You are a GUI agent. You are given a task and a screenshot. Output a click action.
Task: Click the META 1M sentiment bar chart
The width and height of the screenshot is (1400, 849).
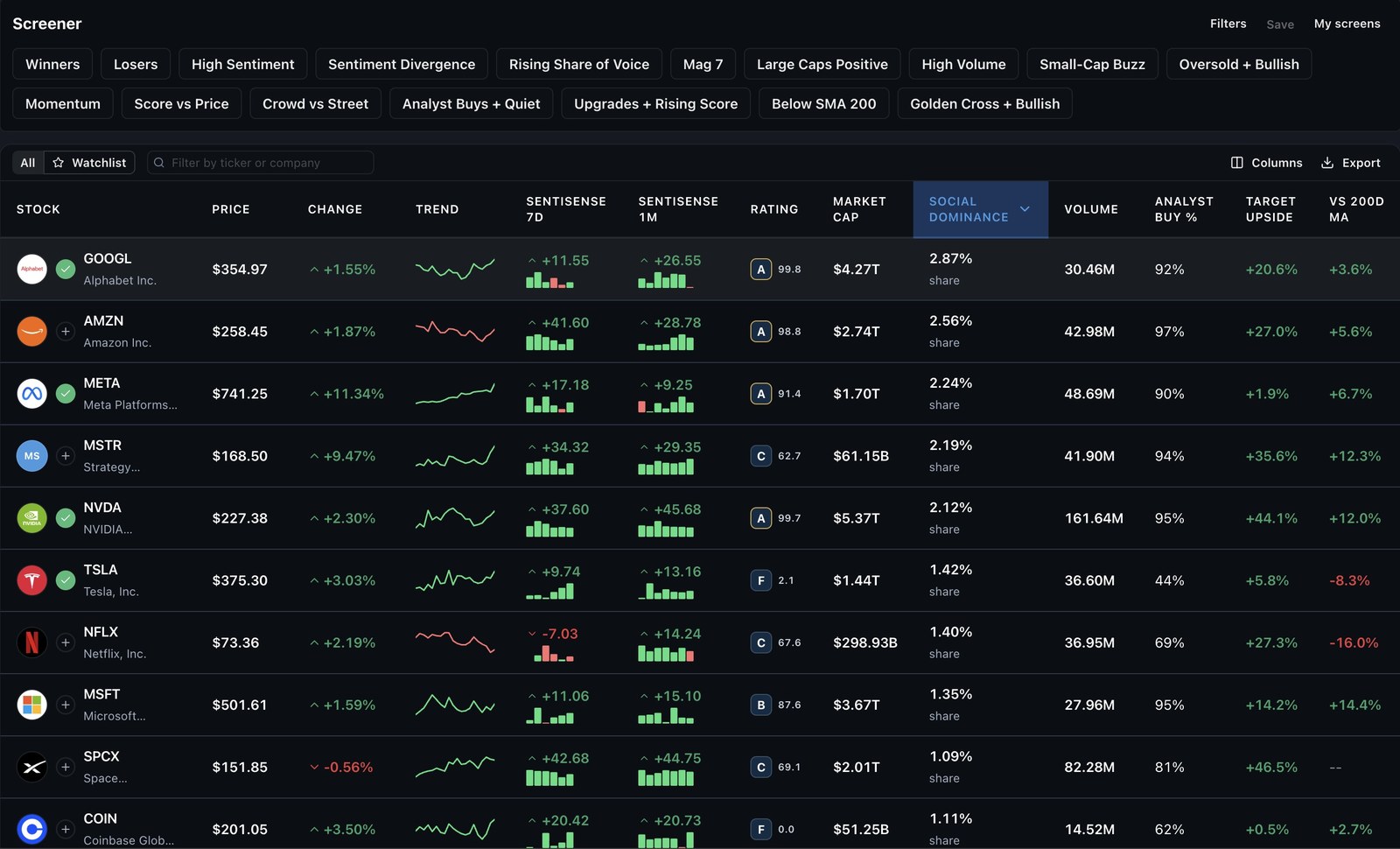tap(666, 404)
